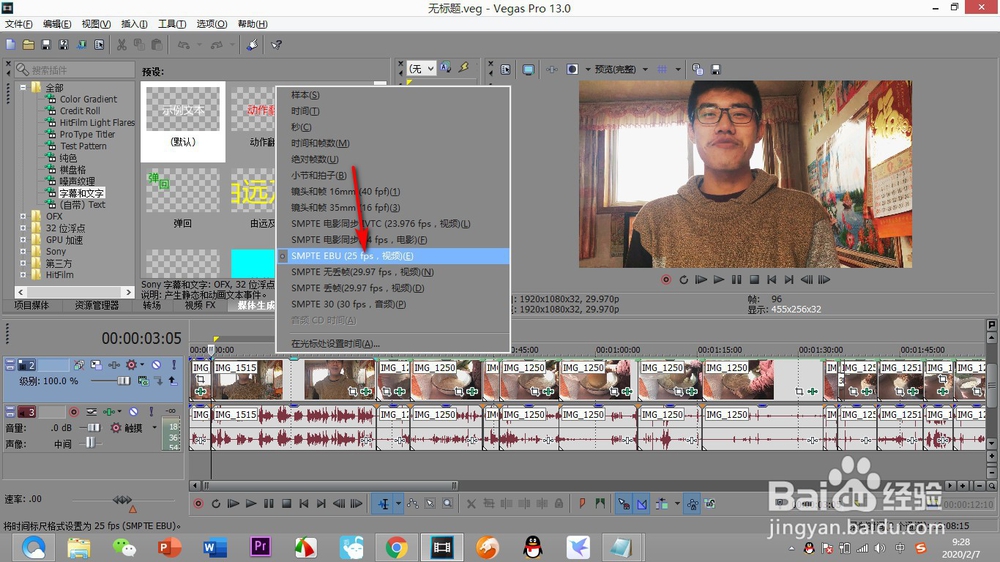Switch to the 转场 tab

click(x=151, y=305)
